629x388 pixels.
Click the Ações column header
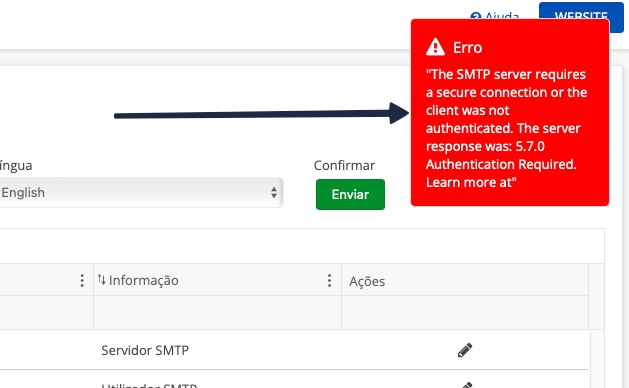tap(465, 280)
